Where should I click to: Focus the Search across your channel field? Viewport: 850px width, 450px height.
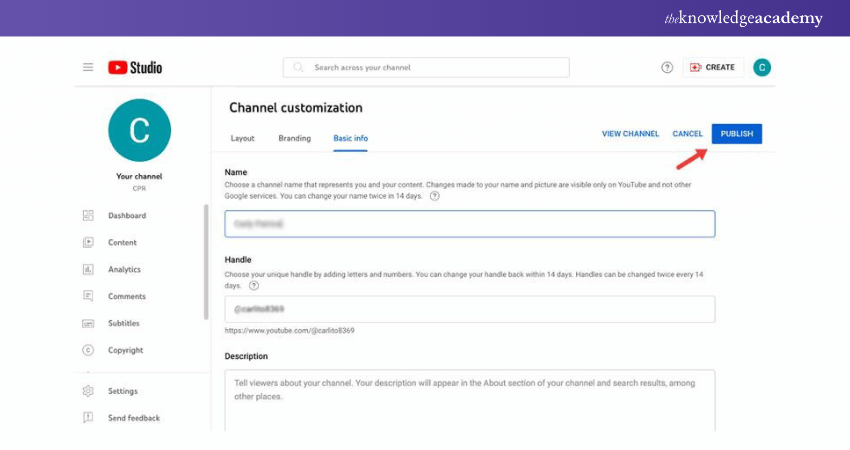tap(426, 67)
